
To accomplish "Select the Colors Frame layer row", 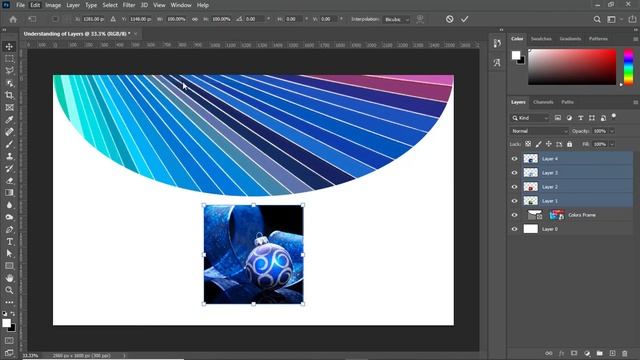I will click(x=571, y=215).
